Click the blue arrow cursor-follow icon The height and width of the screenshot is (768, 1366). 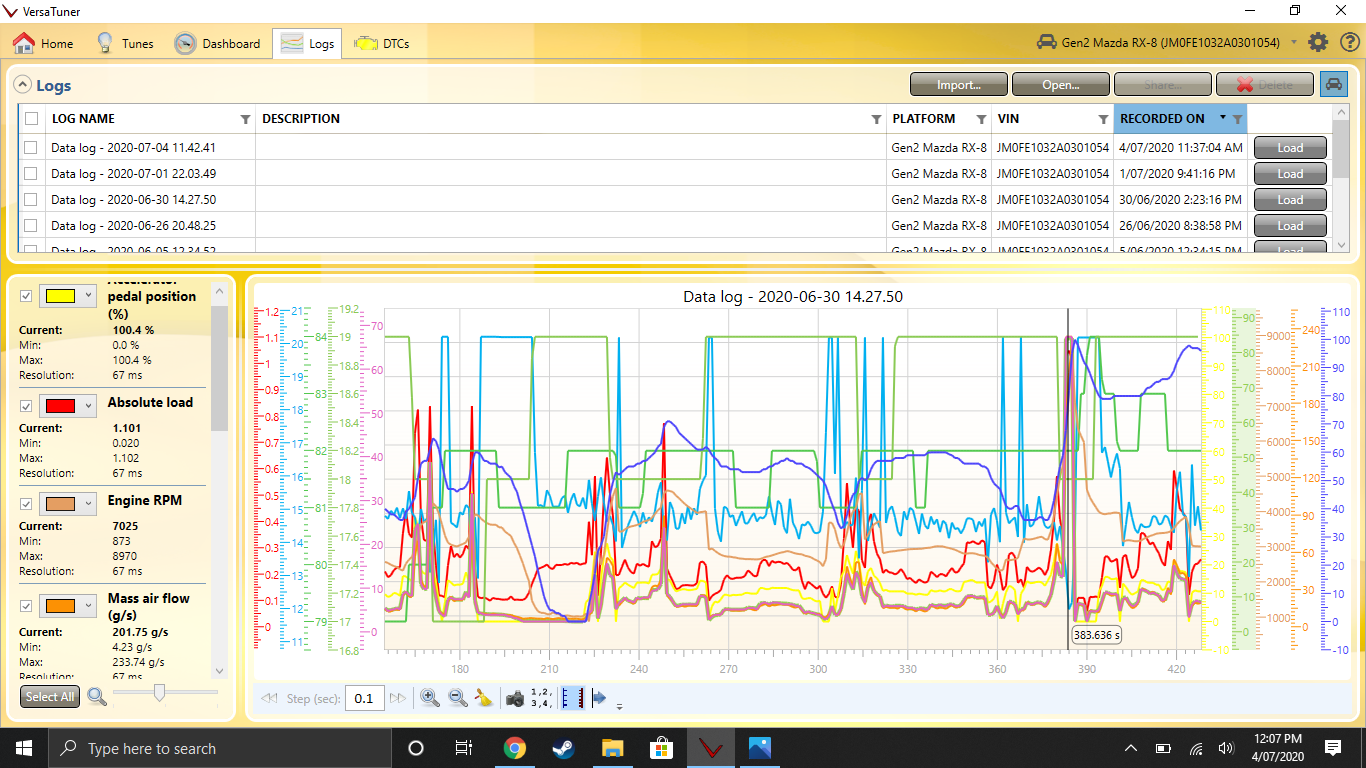point(599,698)
